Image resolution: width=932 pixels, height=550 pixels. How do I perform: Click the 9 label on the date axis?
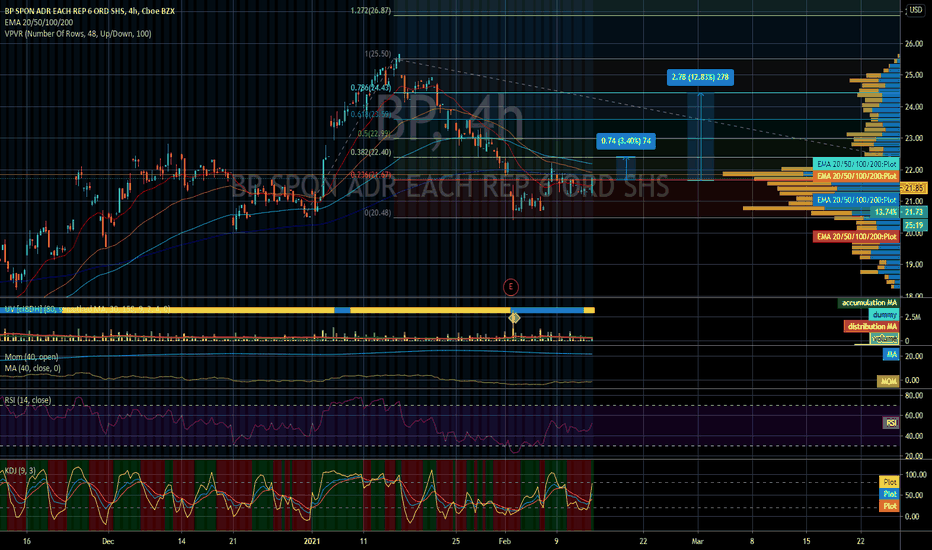(x=556, y=541)
